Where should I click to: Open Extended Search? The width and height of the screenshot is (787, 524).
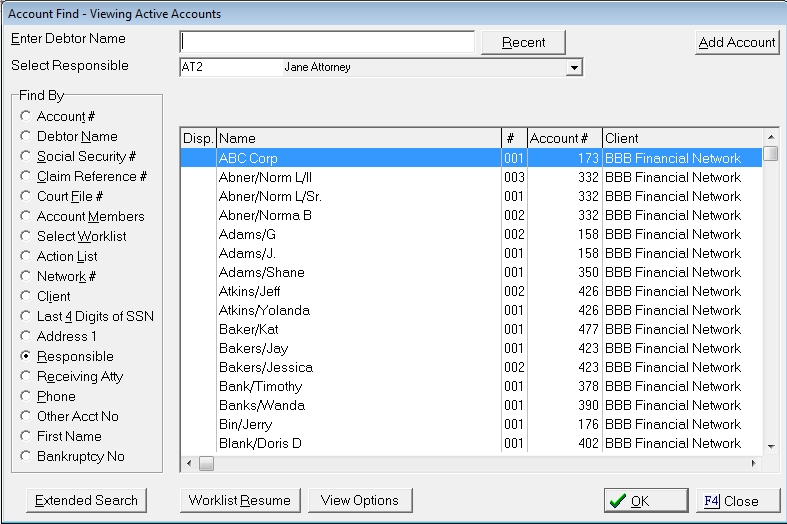click(x=86, y=500)
